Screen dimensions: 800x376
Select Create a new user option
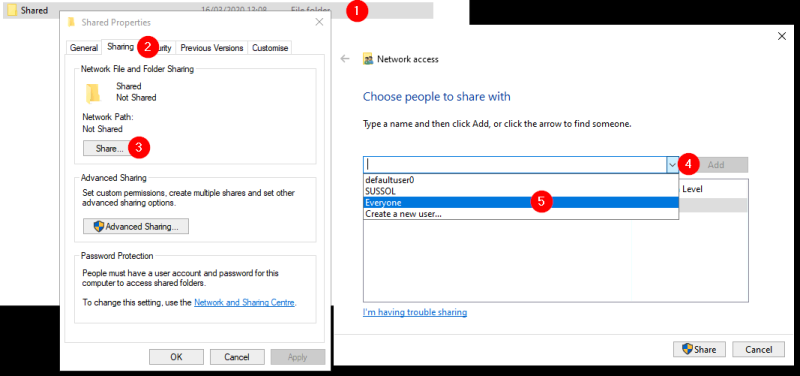point(521,214)
